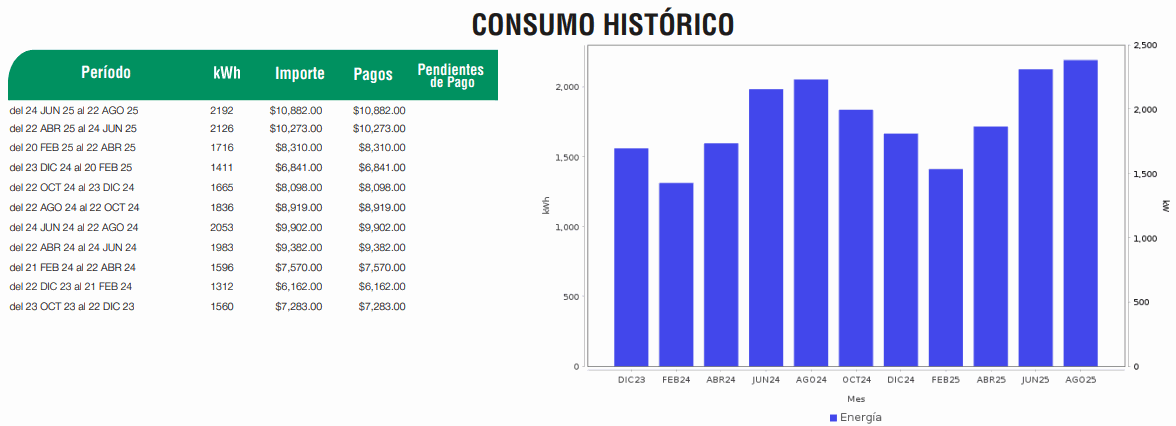Screen dimensions: 1176x426
Task: Click the DIC24 bar in chart
Action: point(902,250)
